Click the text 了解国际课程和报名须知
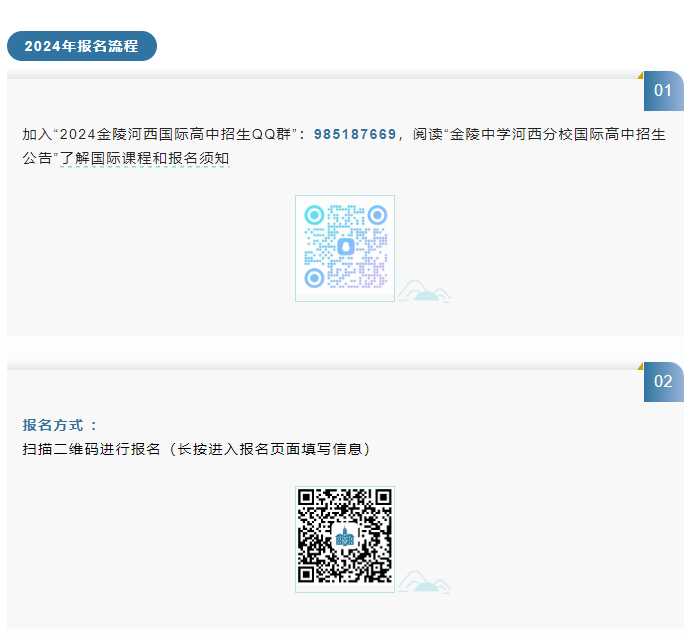This screenshot has height=634, width=687. point(145,158)
